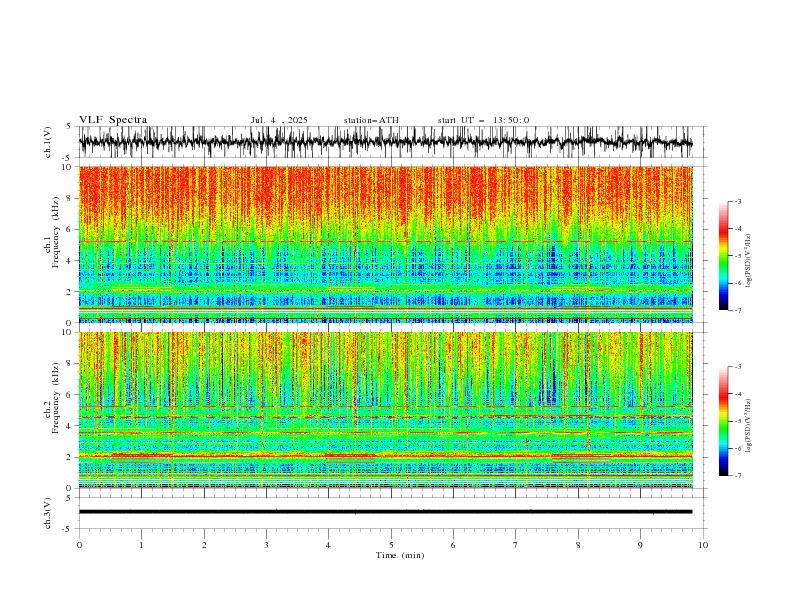This screenshot has height=612, width=792.
Task: Click the "Time (min)" x-axis title
Action: tap(400, 555)
